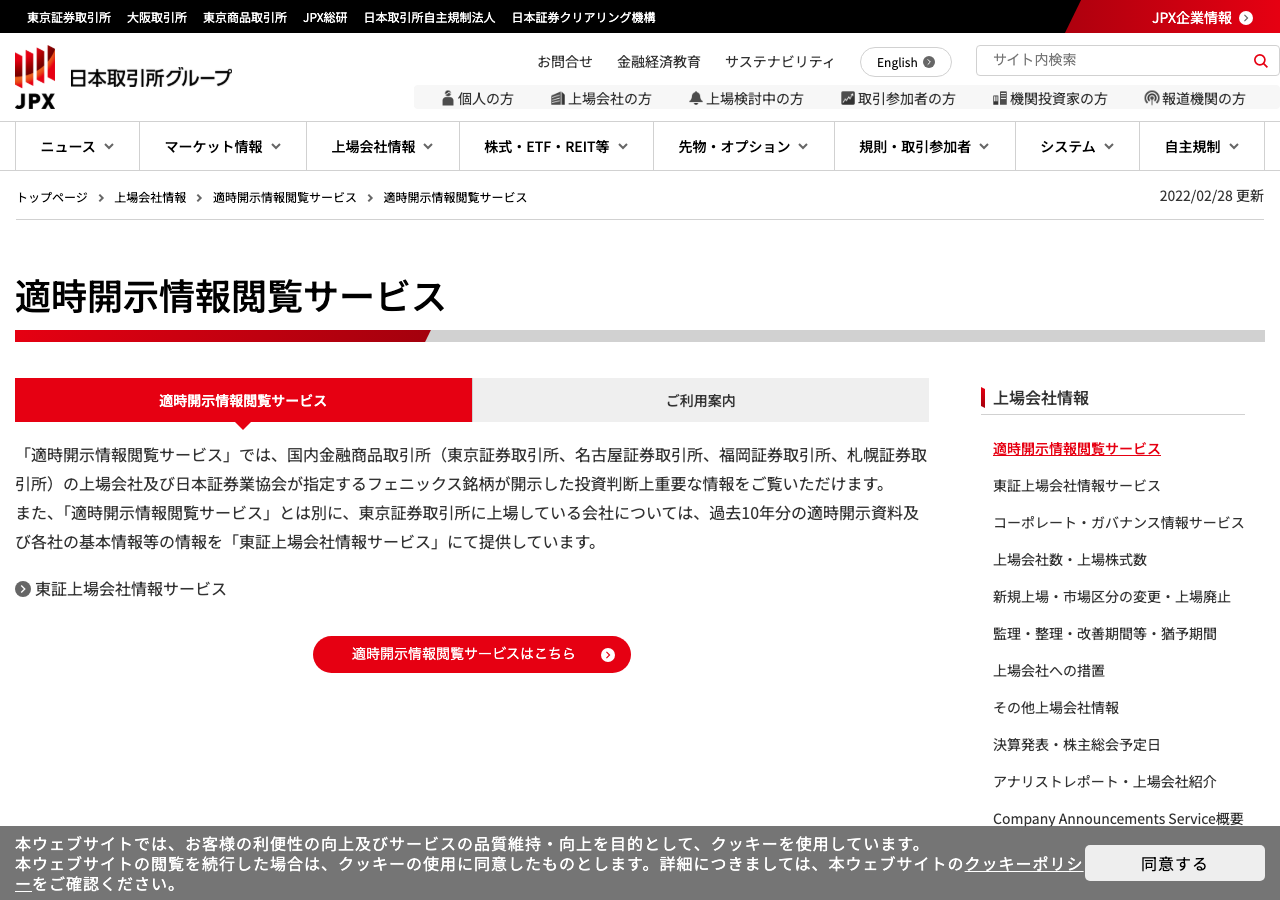
Task: Click the arrow icon in the English button
Action: point(929,62)
